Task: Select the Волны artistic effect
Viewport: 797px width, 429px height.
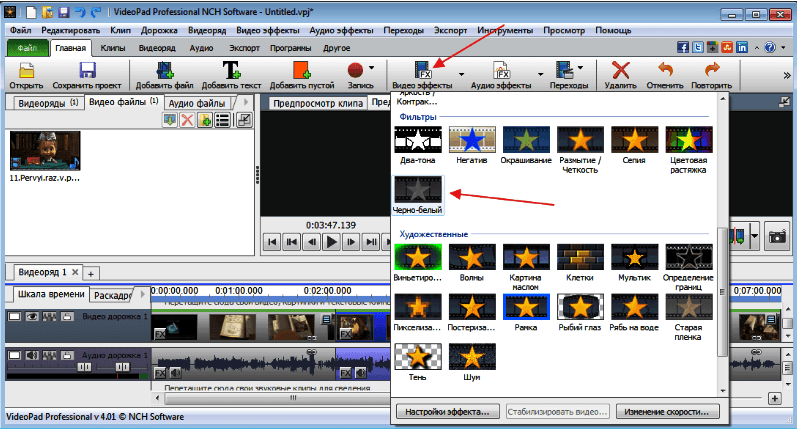Action: [x=472, y=263]
